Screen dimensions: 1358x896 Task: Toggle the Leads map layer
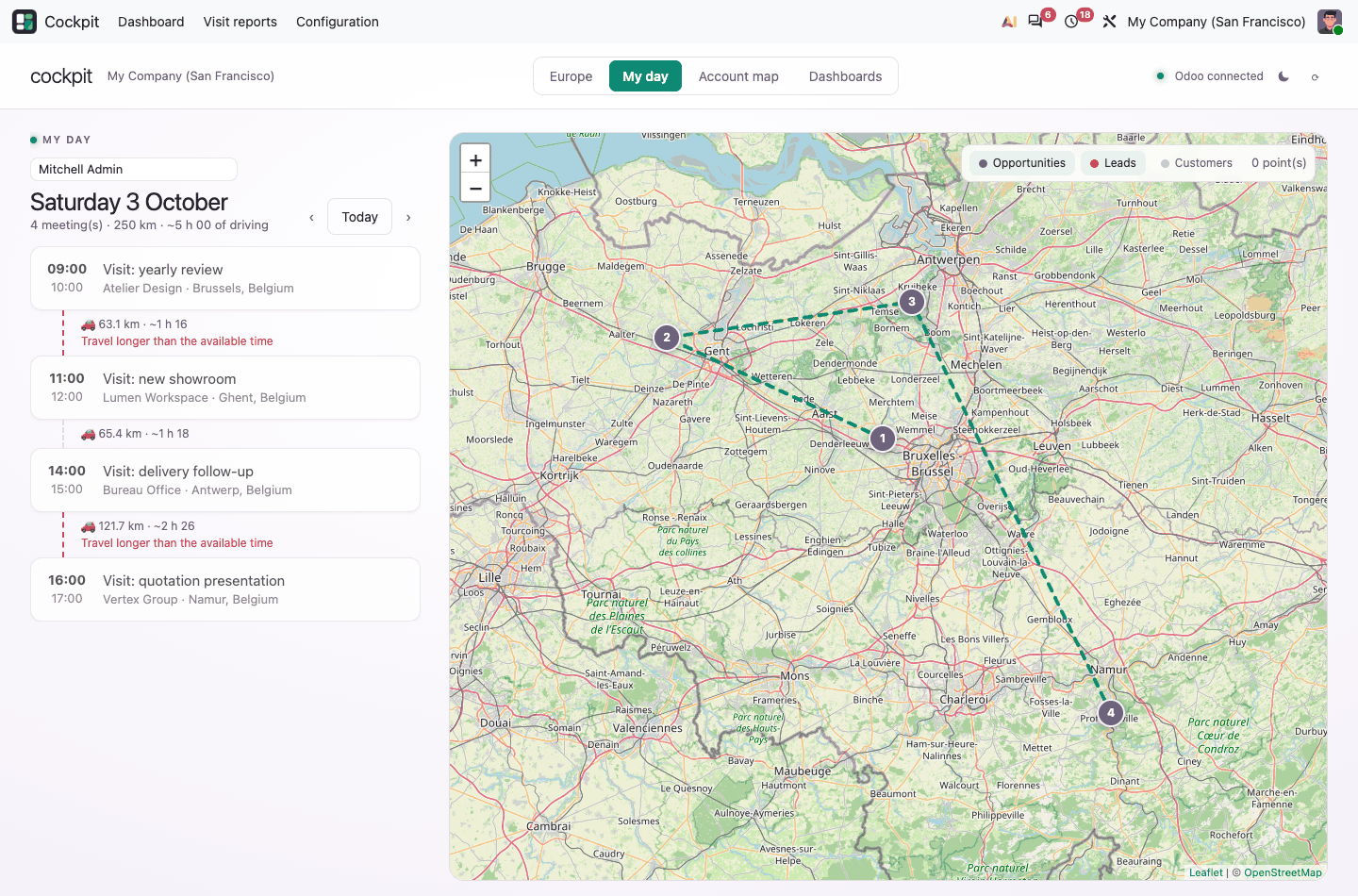pos(1113,163)
